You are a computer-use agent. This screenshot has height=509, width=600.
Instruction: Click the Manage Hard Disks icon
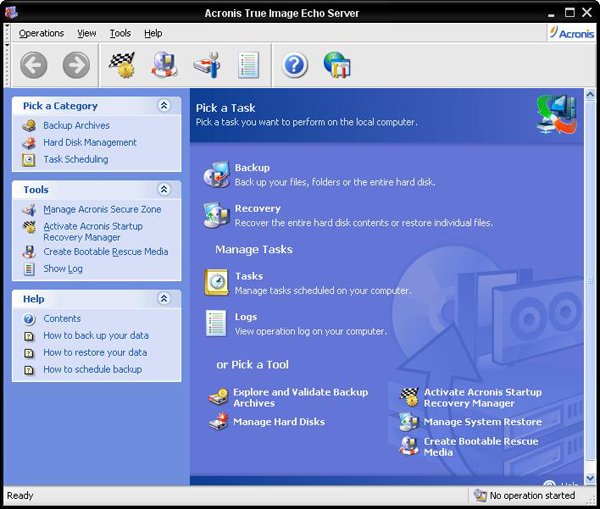pos(218,421)
